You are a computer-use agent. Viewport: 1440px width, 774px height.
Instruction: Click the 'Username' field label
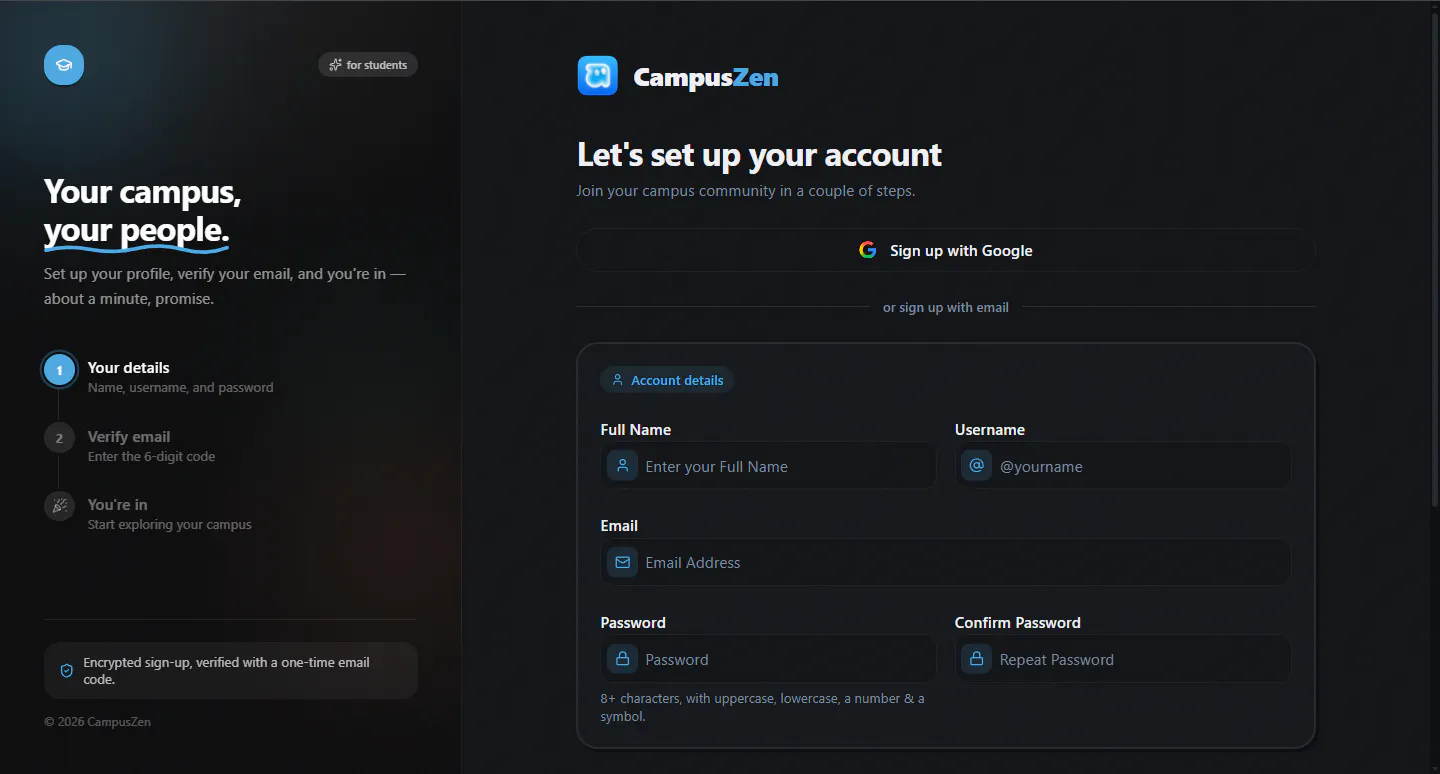(x=990, y=429)
